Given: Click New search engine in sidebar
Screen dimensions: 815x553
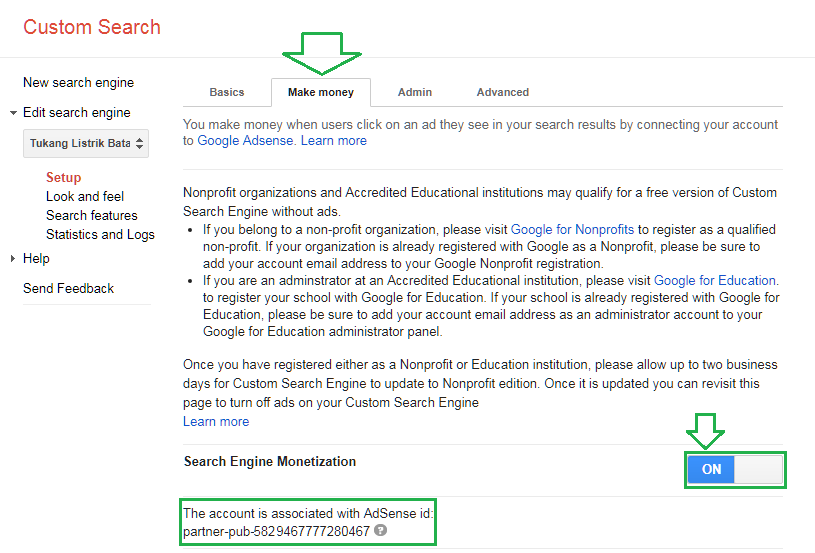Looking at the screenshot, I should pyautogui.click(x=78, y=83).
